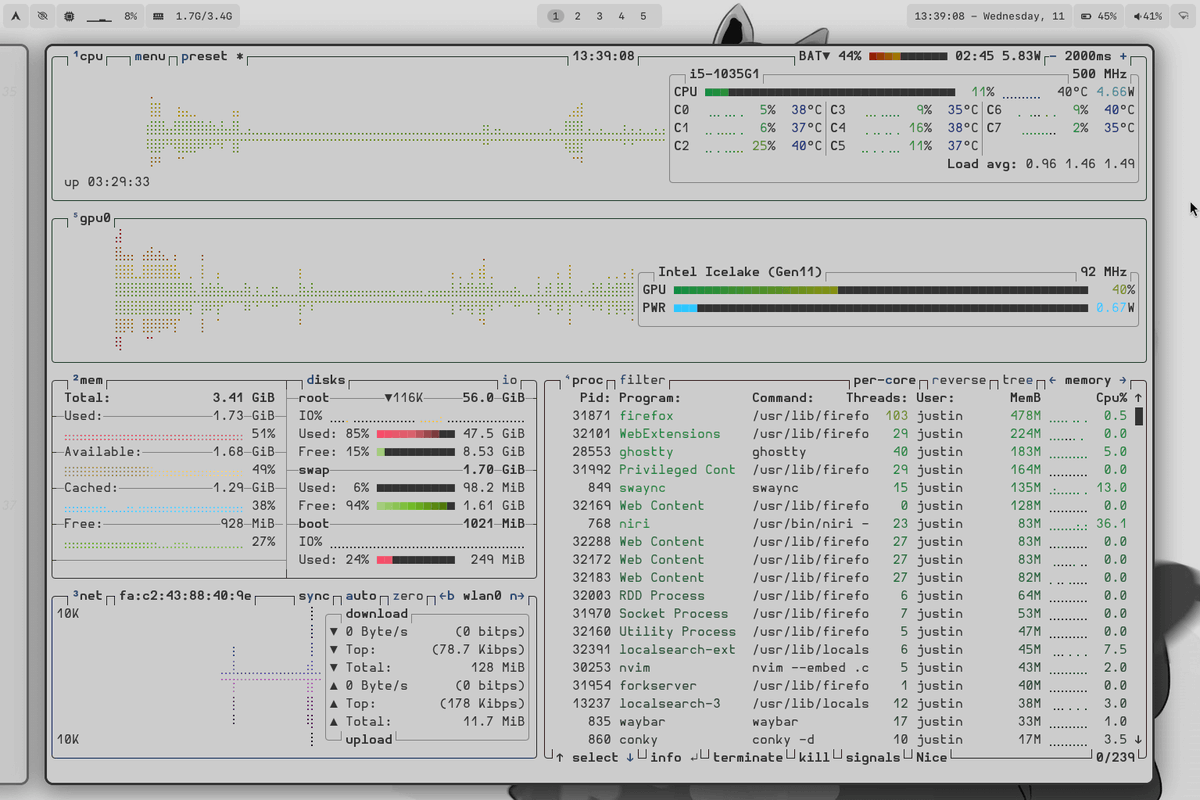This screenshot has height=800, width=1200.
Task: Switch to workspace 5
Action: tap(643, 16)
